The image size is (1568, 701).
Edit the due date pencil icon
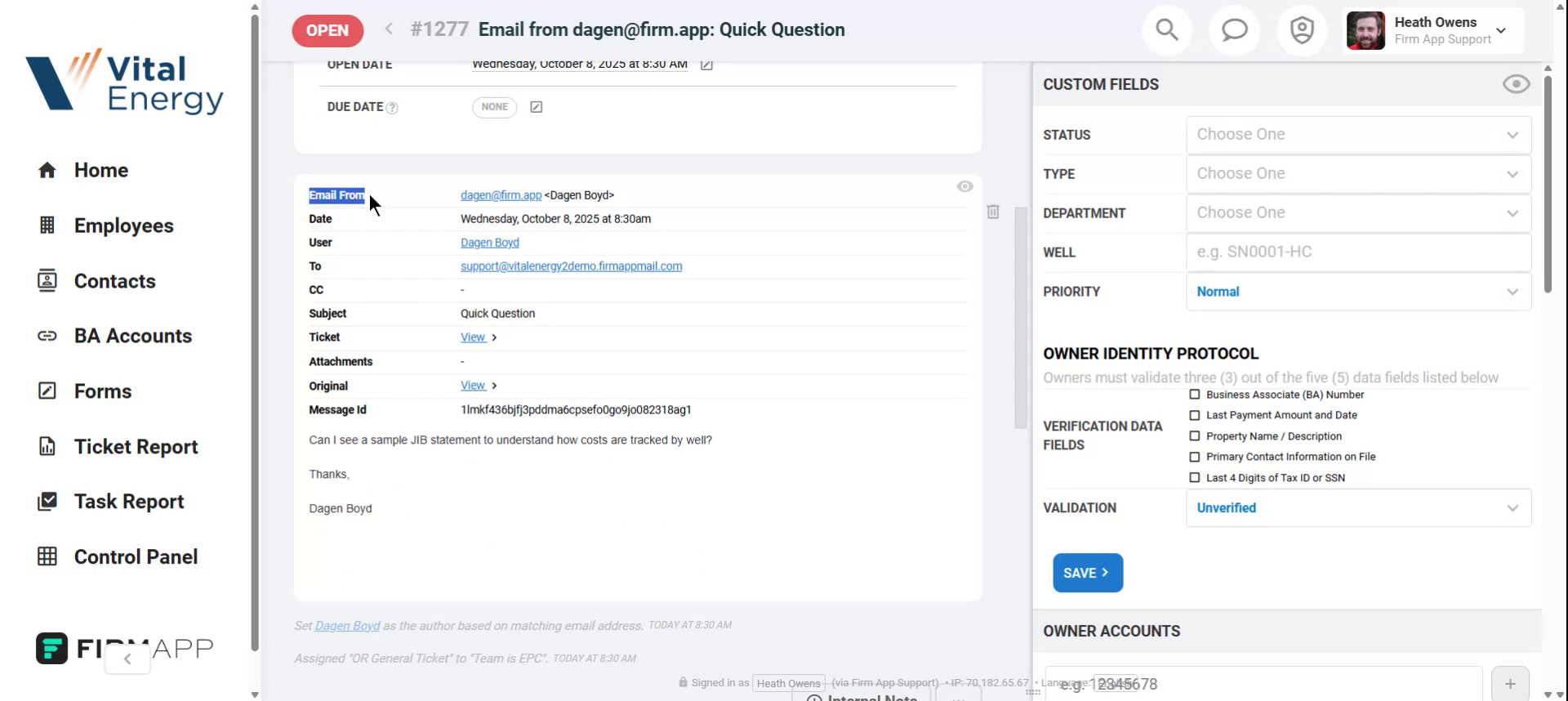537,107
